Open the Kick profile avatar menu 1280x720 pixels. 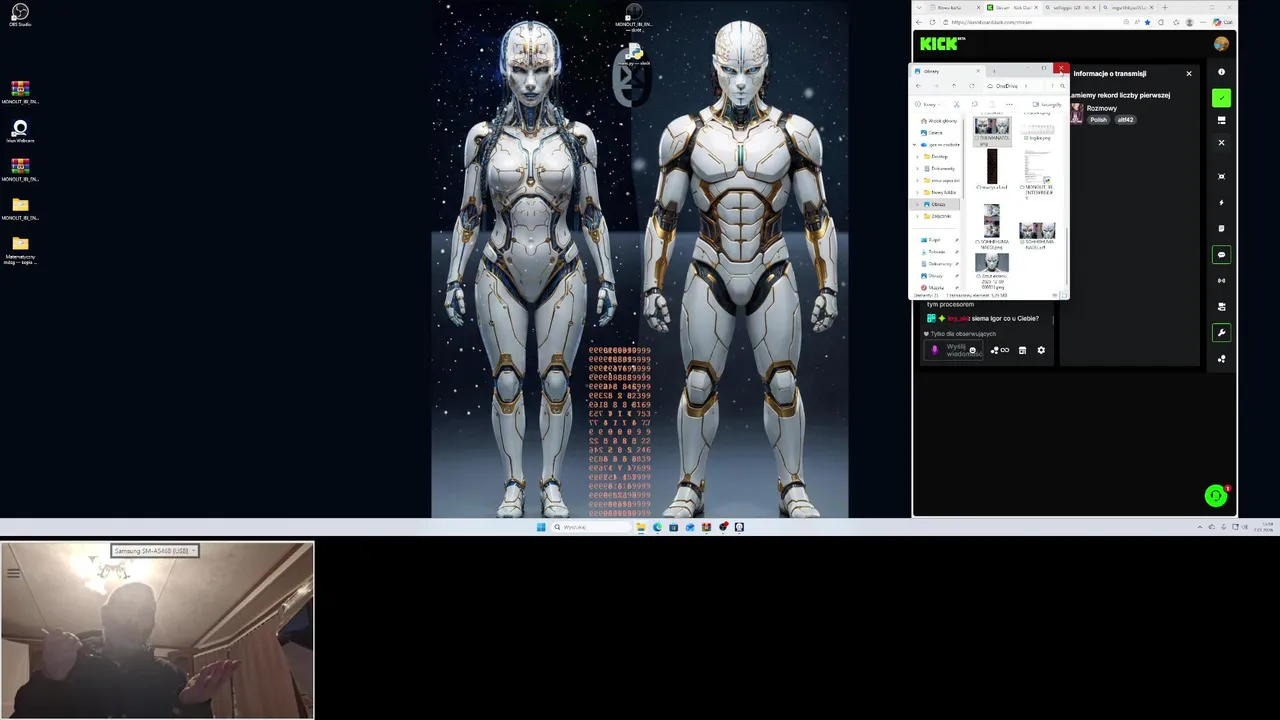pyautogui.click(x=1221, y=43)
